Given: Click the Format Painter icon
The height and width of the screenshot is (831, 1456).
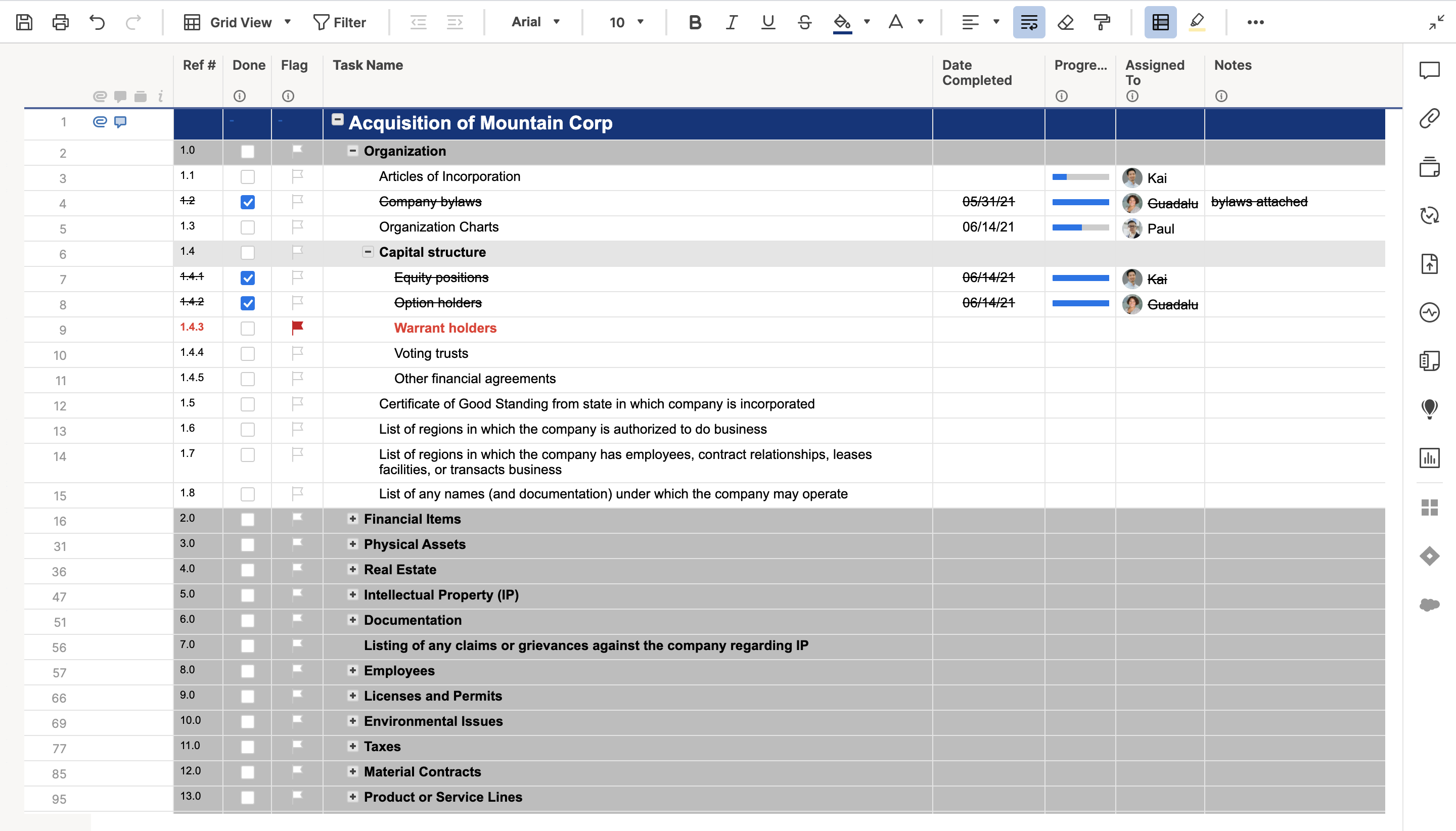Looking at the screenshot, I should (1102, 22).
